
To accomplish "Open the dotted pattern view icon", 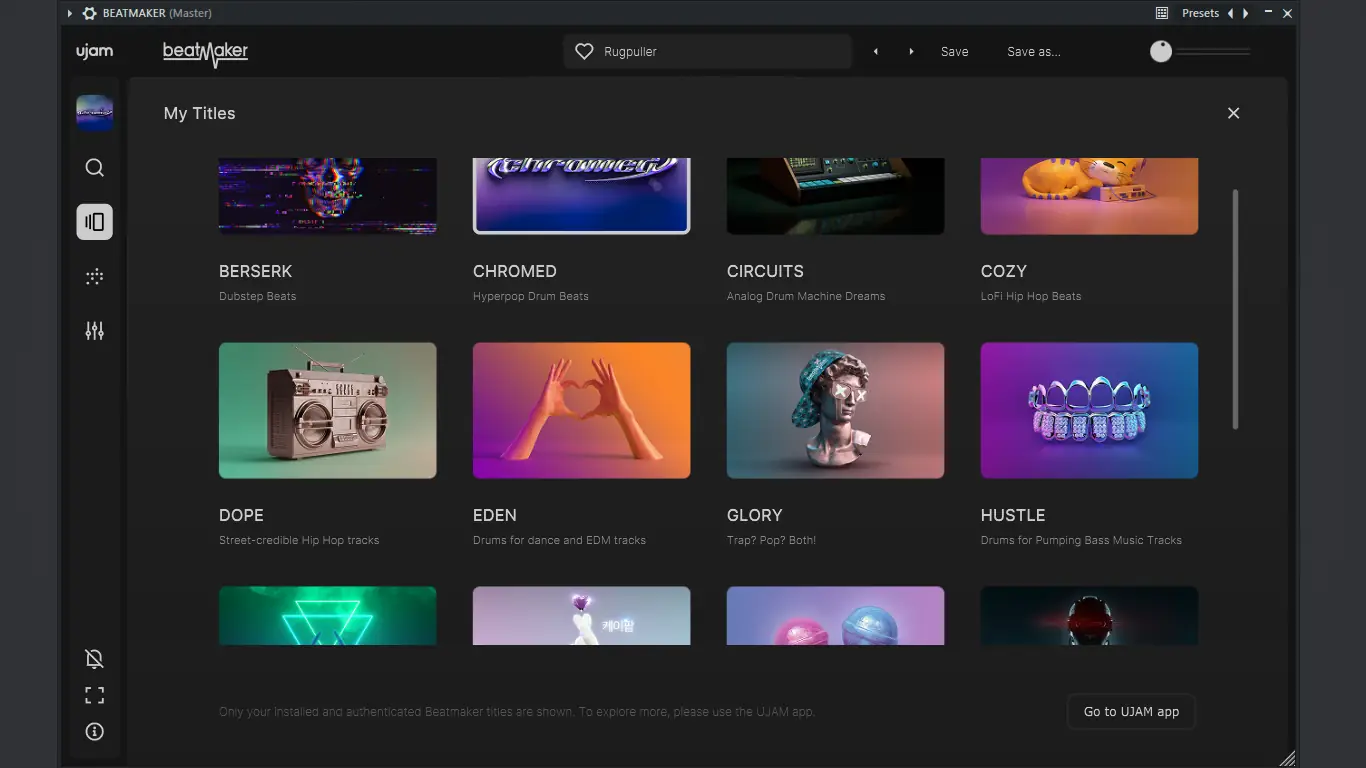I will click(x=94, y=277).
